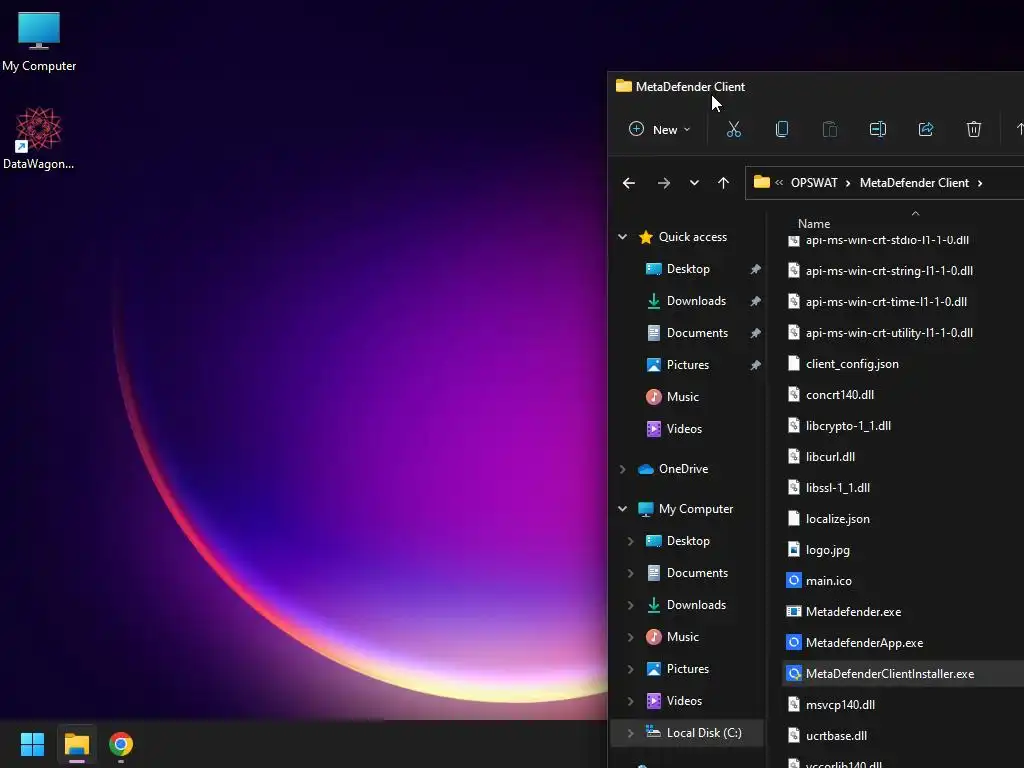This screenshot has height=768, width=1024.
Task: Open My Computer desktop icon
Action: coord(39,42)
